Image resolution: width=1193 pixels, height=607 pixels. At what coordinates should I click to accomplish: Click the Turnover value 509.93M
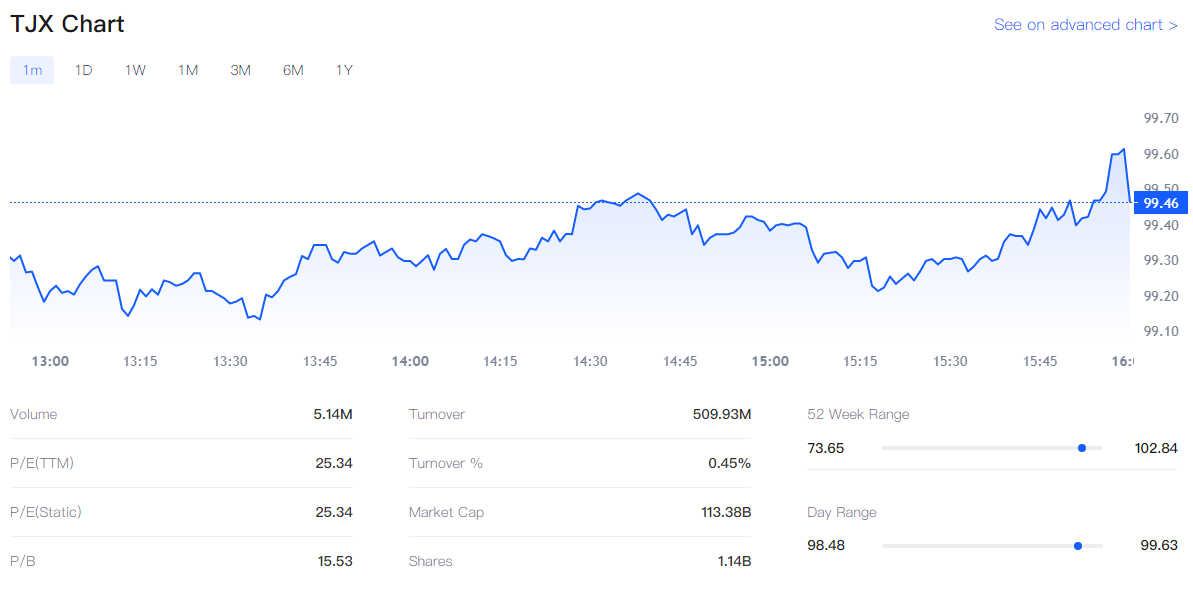pyautogui.click(x=721, y=415)
